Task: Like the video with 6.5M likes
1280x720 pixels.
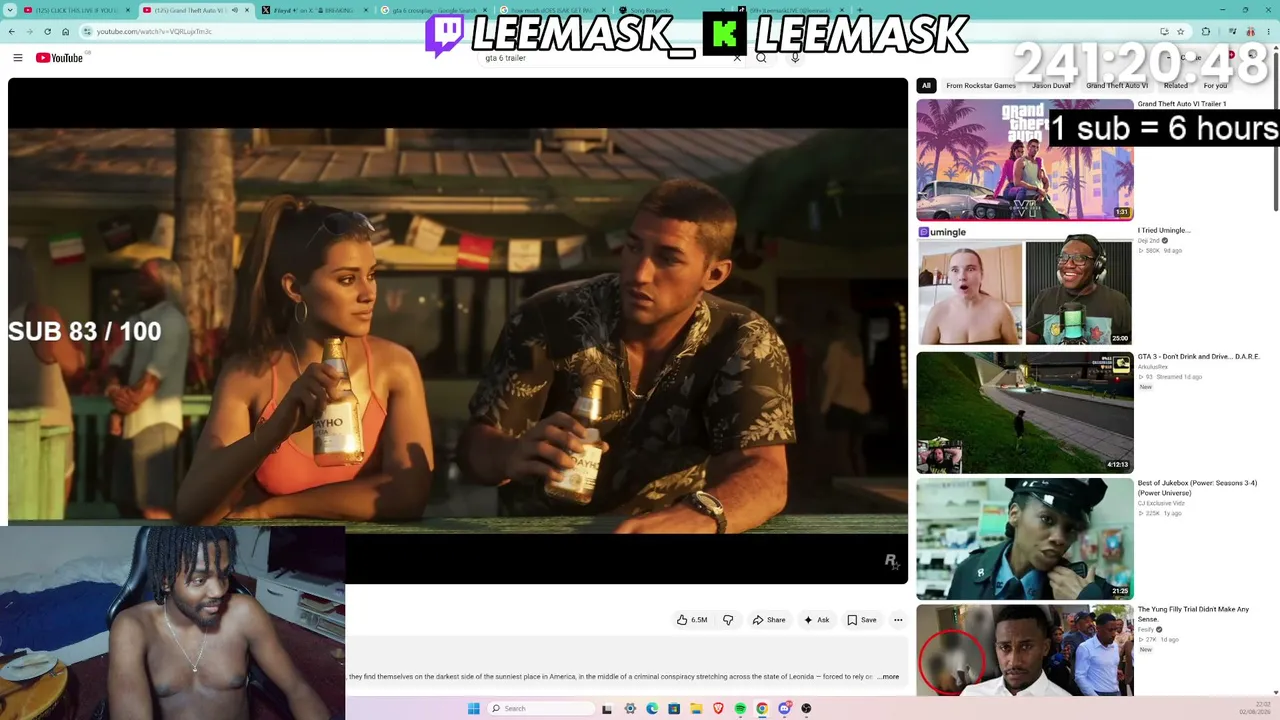Action: pos(692,620)
